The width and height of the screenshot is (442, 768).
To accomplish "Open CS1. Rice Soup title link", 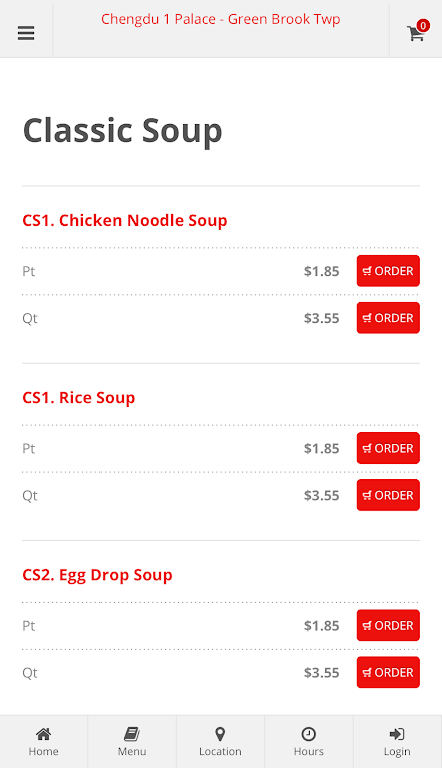I will coord(78,398).
